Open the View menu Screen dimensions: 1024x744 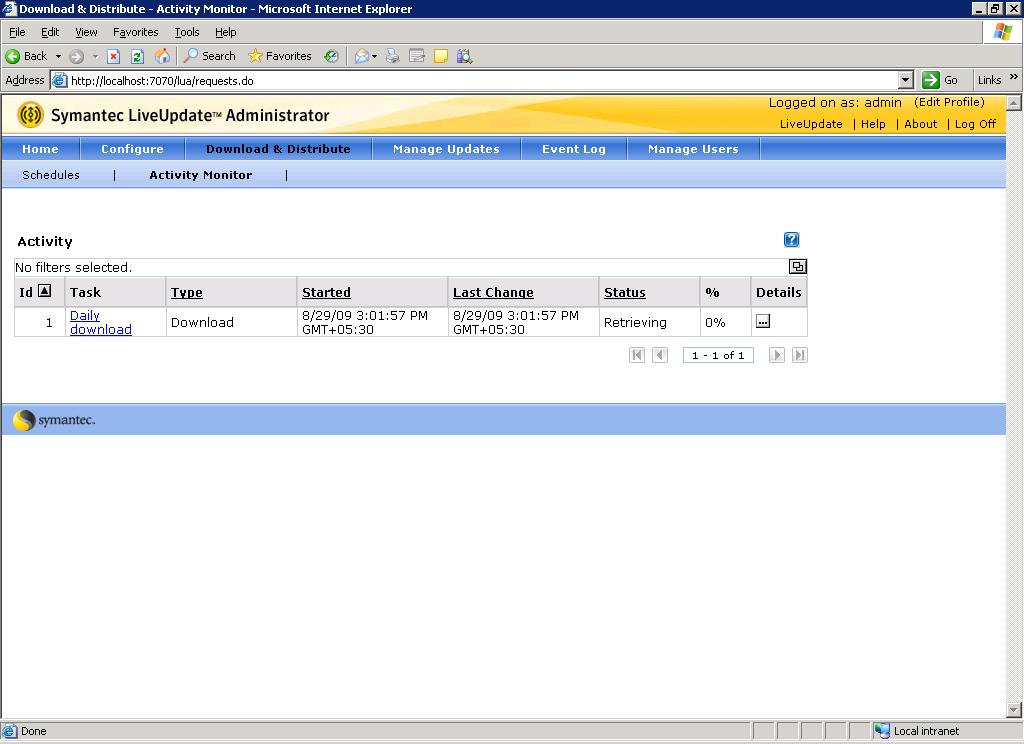click(x=86, y=32)
